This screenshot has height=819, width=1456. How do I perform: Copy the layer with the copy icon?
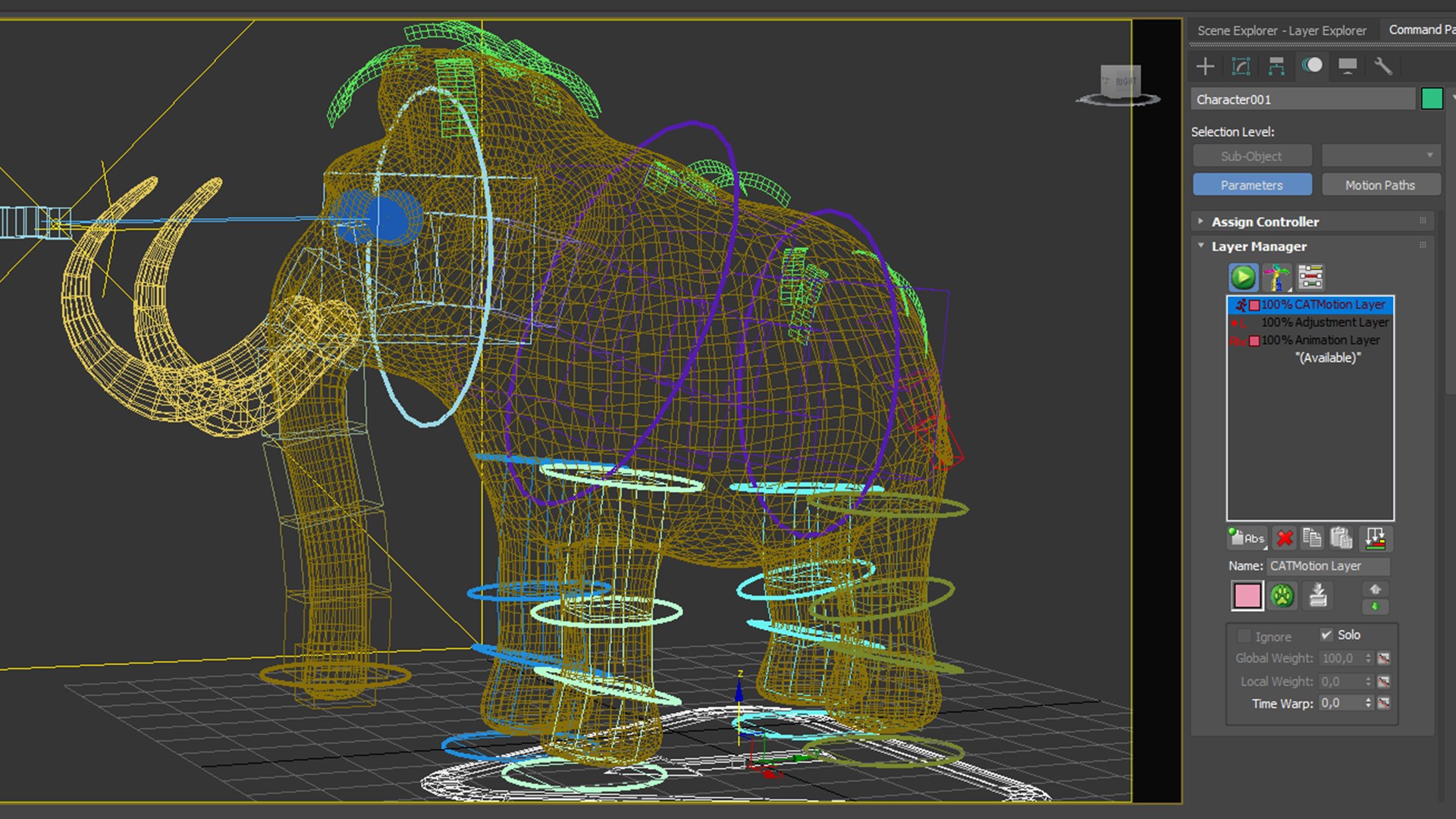(x=1312, y=538)
